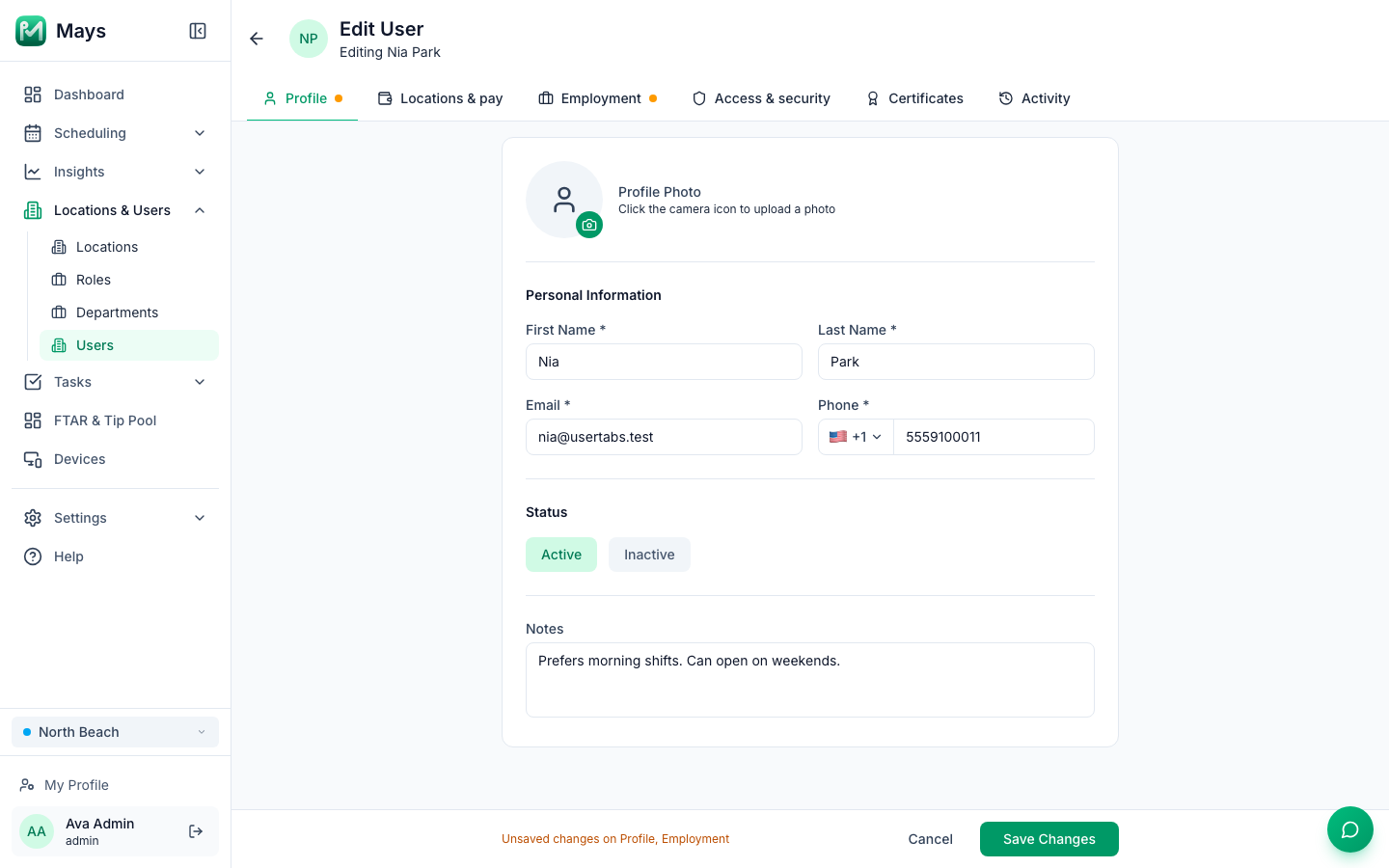Image resolution: width=1389 pixels, height=868 pixels.
Task: Click the First Name input field
Action: click(x=664, y=362)
